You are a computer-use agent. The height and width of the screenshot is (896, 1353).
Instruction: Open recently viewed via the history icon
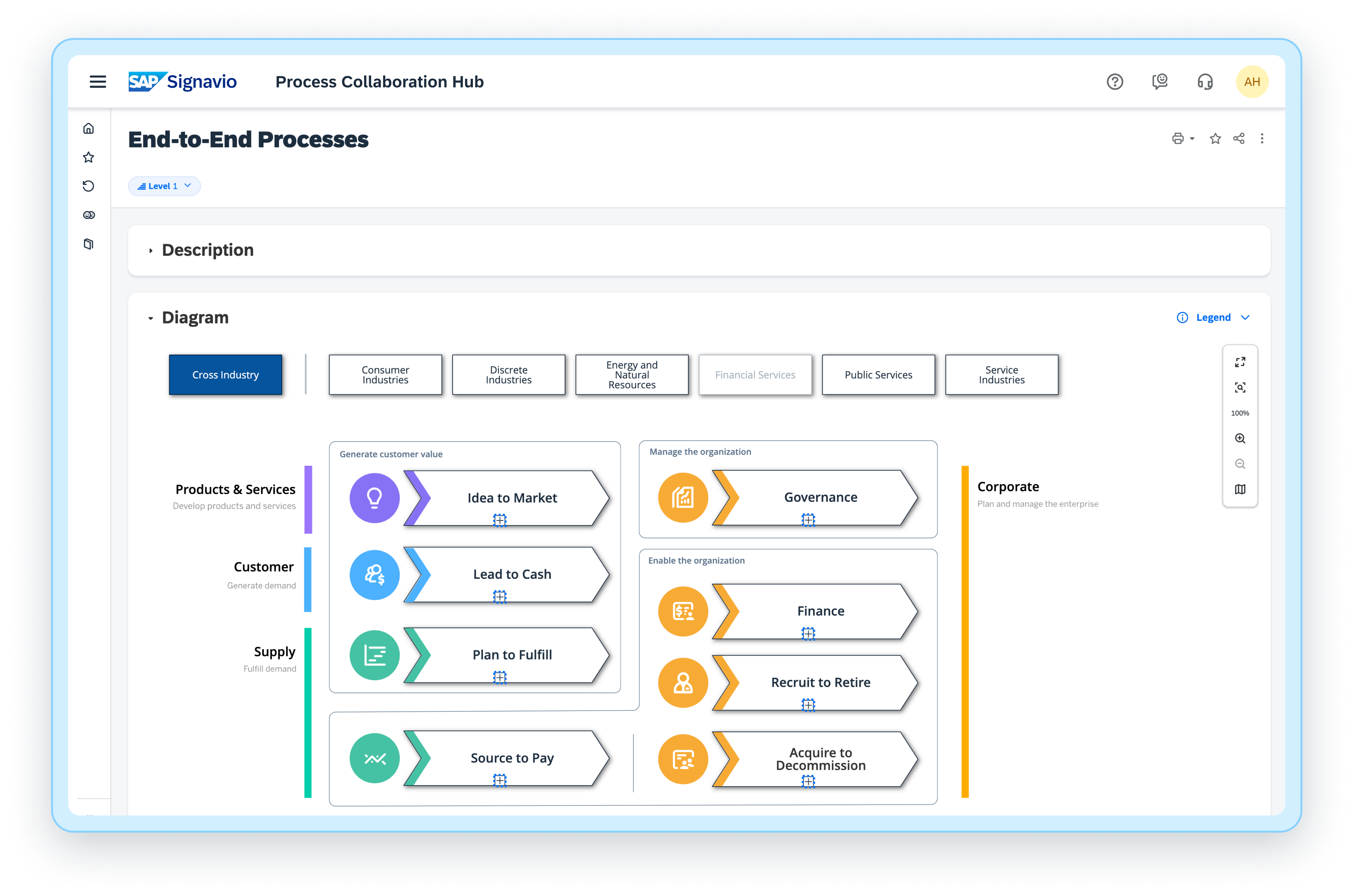click(89, 186)
